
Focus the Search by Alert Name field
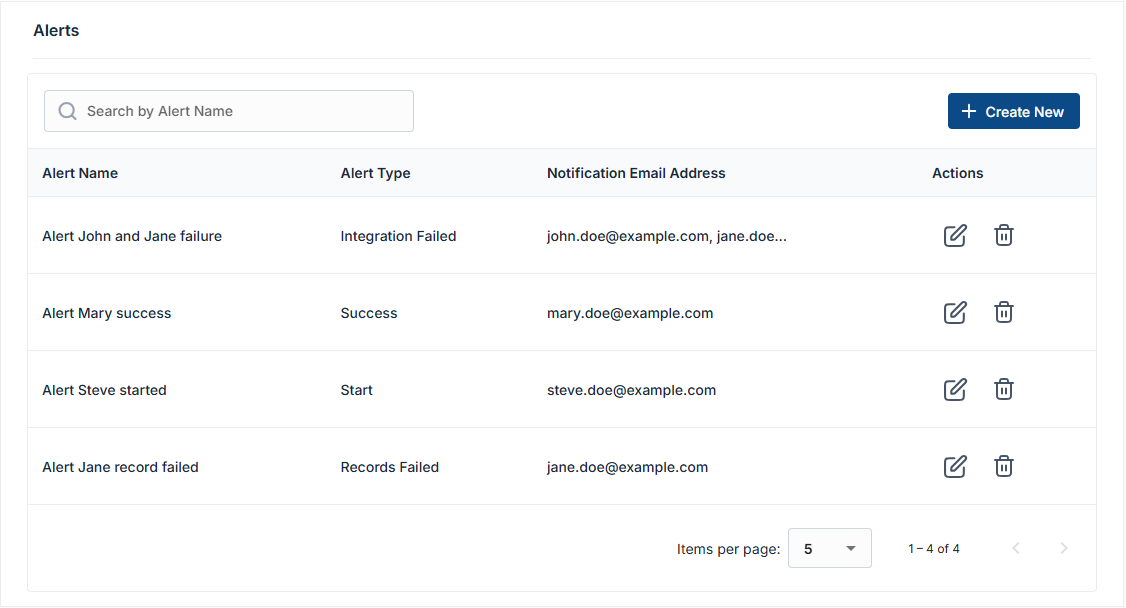point(240,111)
